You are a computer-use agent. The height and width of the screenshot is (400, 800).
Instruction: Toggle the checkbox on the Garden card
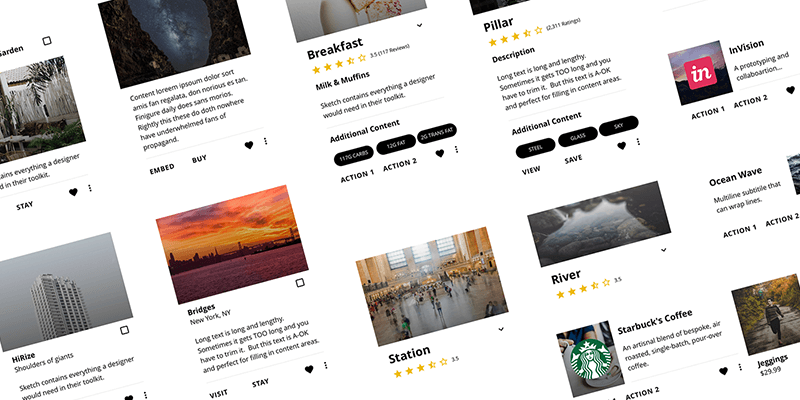point(47,41)
